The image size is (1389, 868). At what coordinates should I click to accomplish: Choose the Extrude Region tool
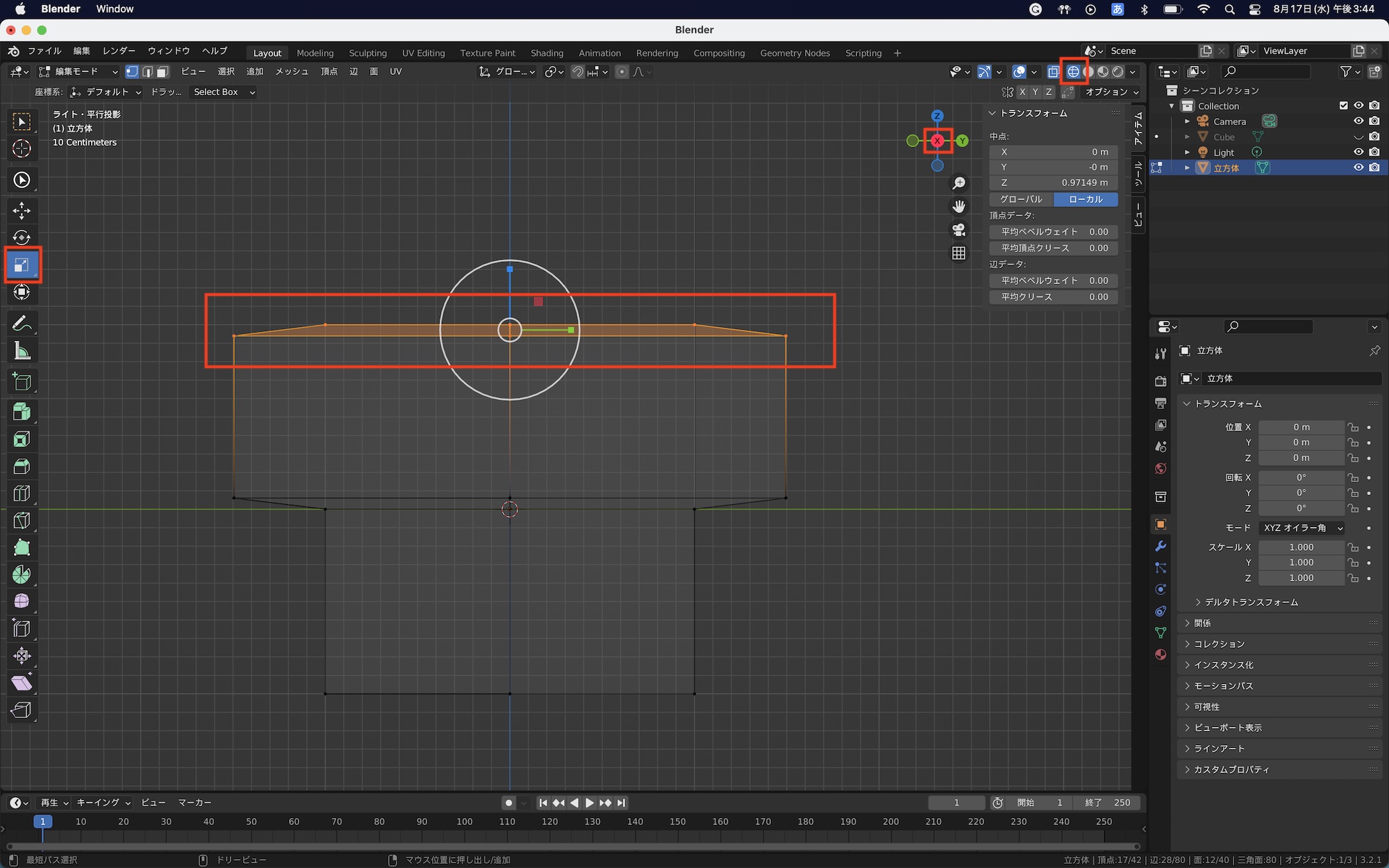22,412
